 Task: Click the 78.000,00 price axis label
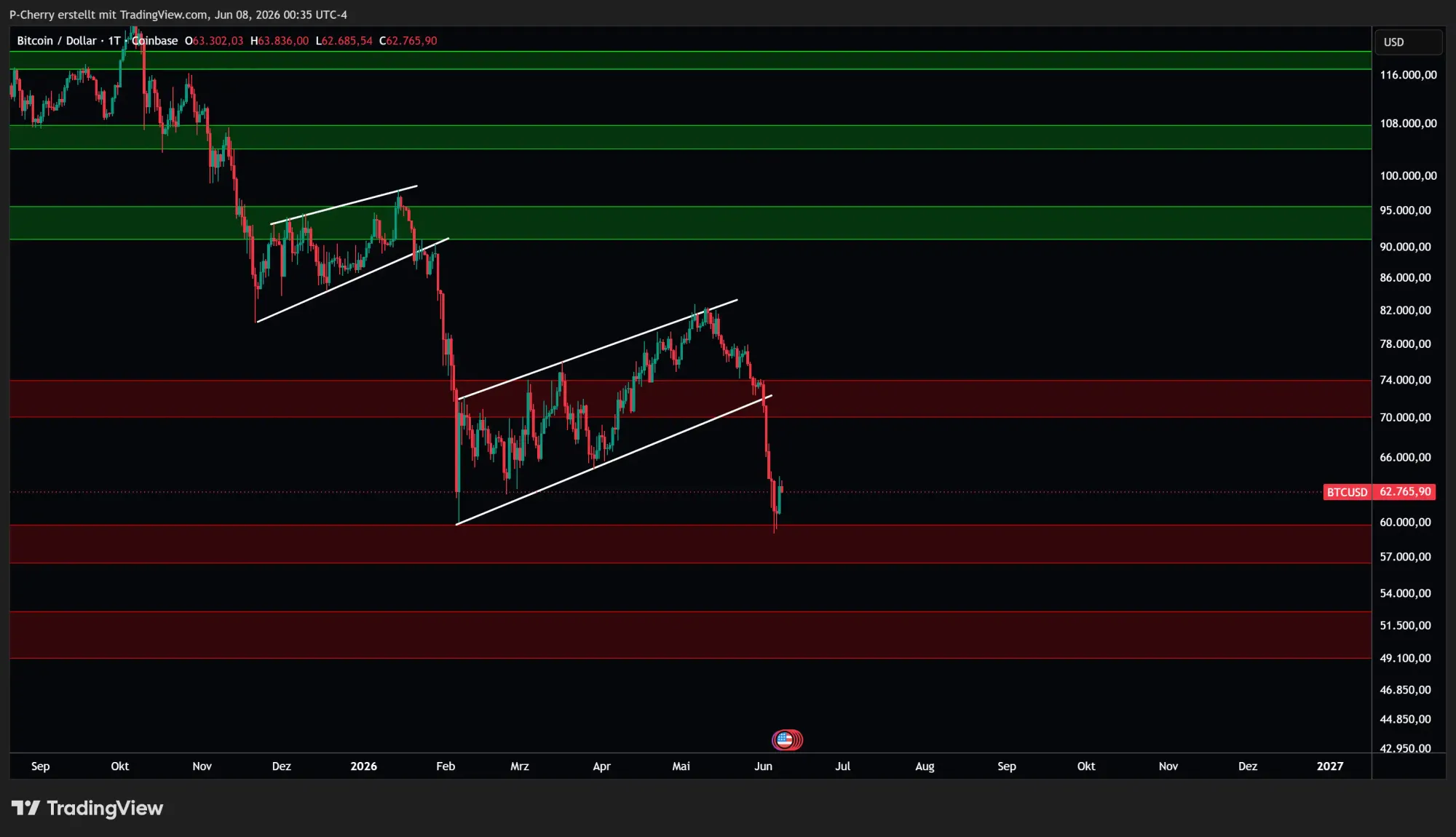coord(1405,344)
